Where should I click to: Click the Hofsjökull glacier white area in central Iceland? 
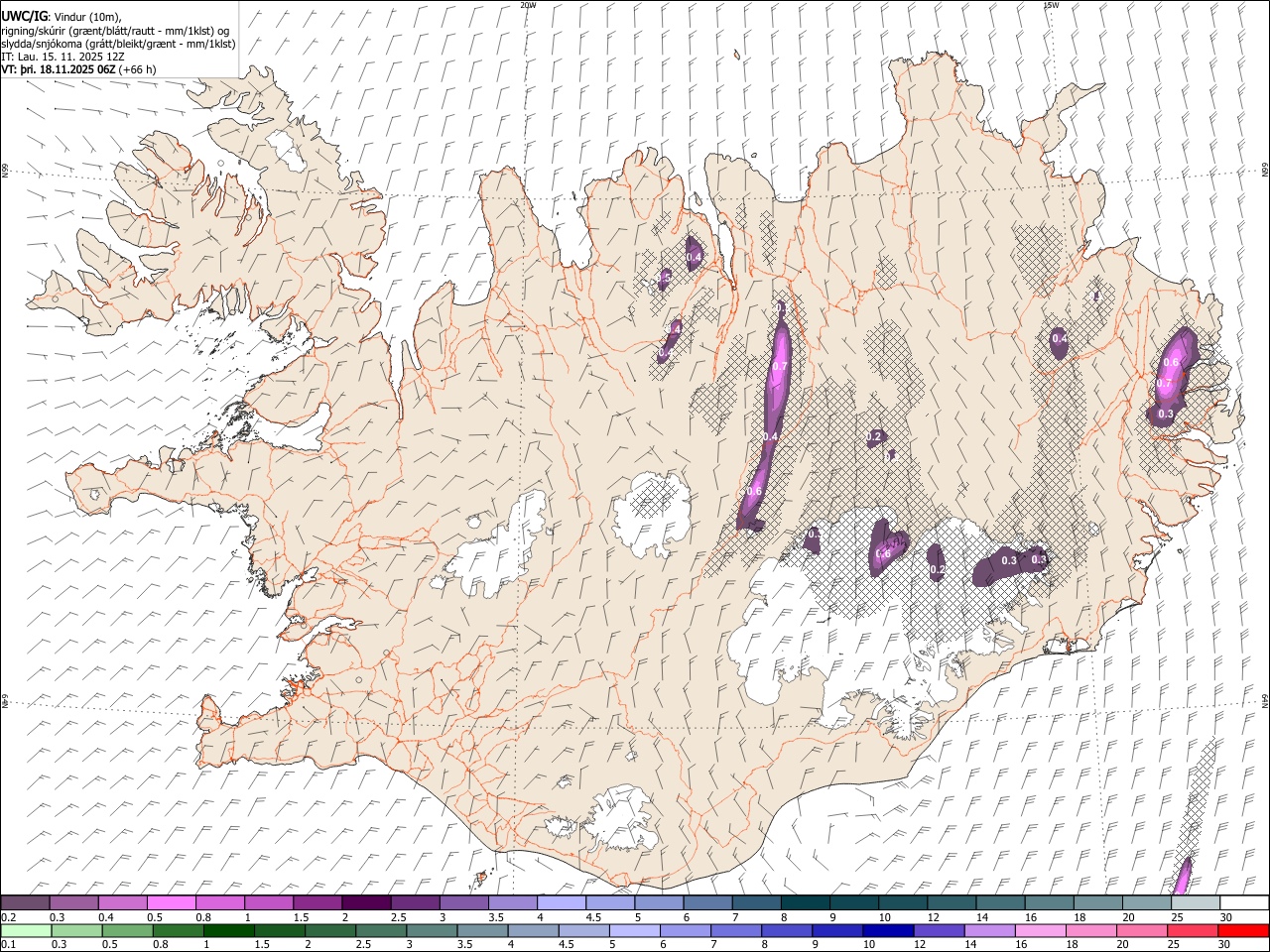pos(652,513)
